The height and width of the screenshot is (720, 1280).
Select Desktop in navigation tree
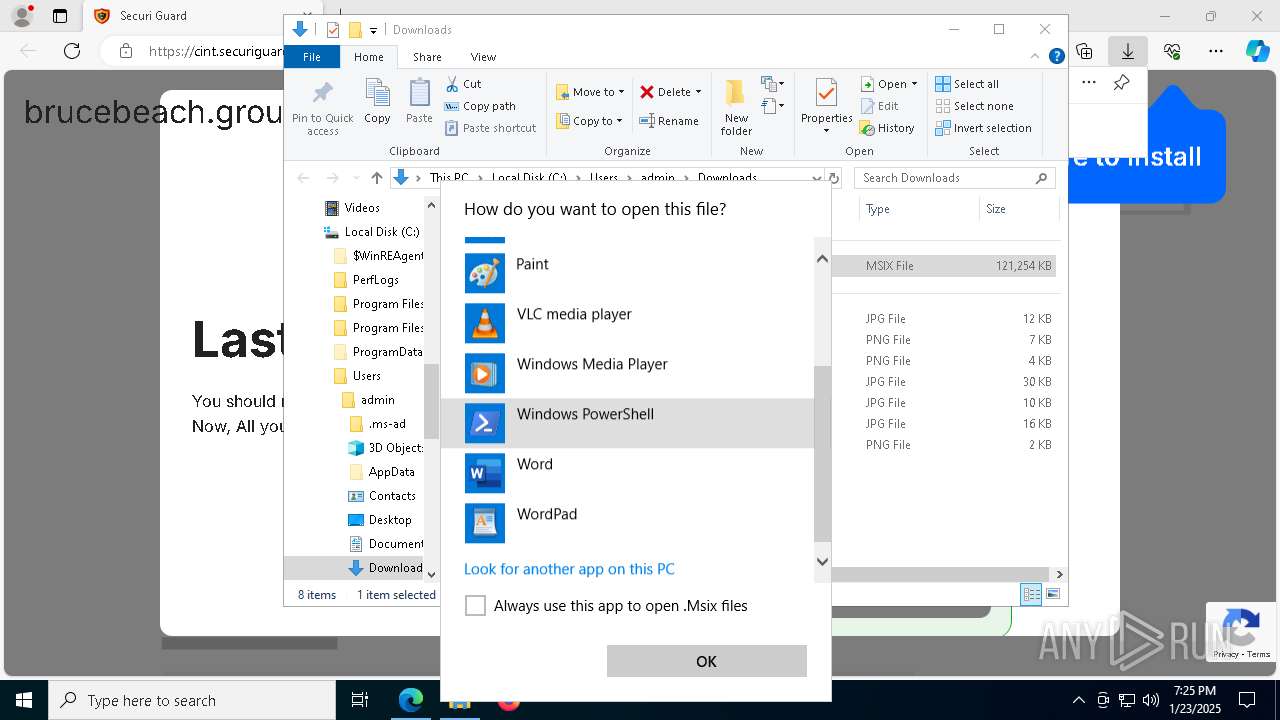tap(380, 520)
